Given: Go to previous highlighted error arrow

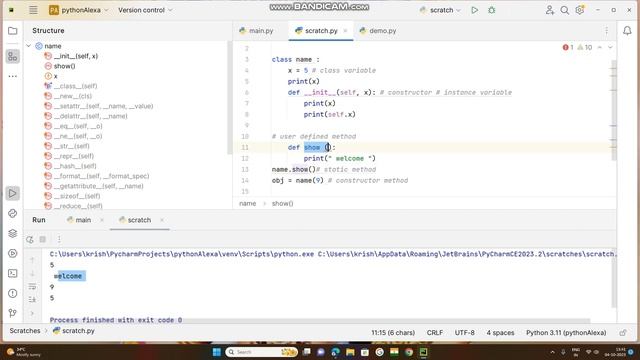Looking at the screenshot, I should click(x=600, y=47).
